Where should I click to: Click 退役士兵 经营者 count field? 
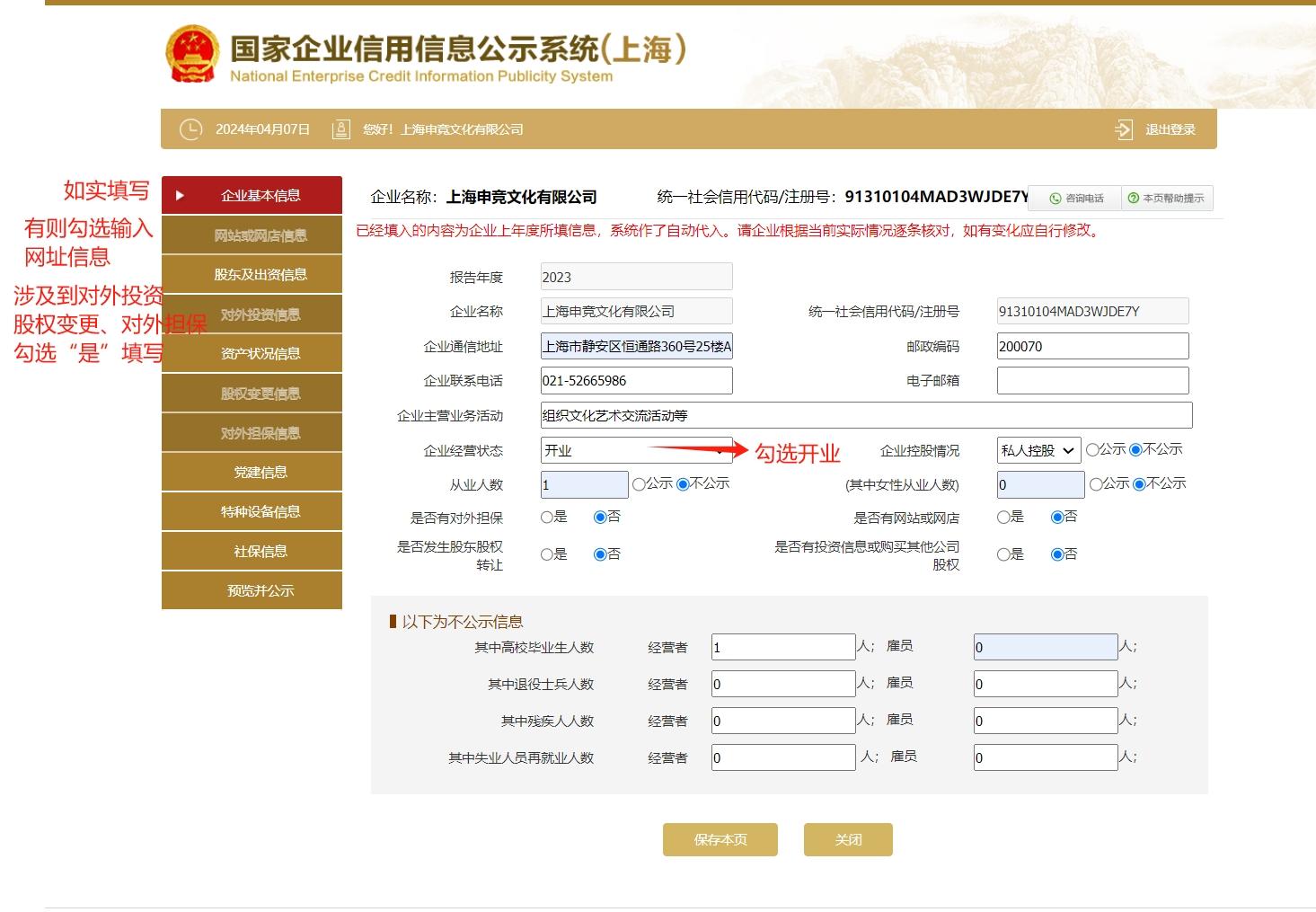[783, 684]
